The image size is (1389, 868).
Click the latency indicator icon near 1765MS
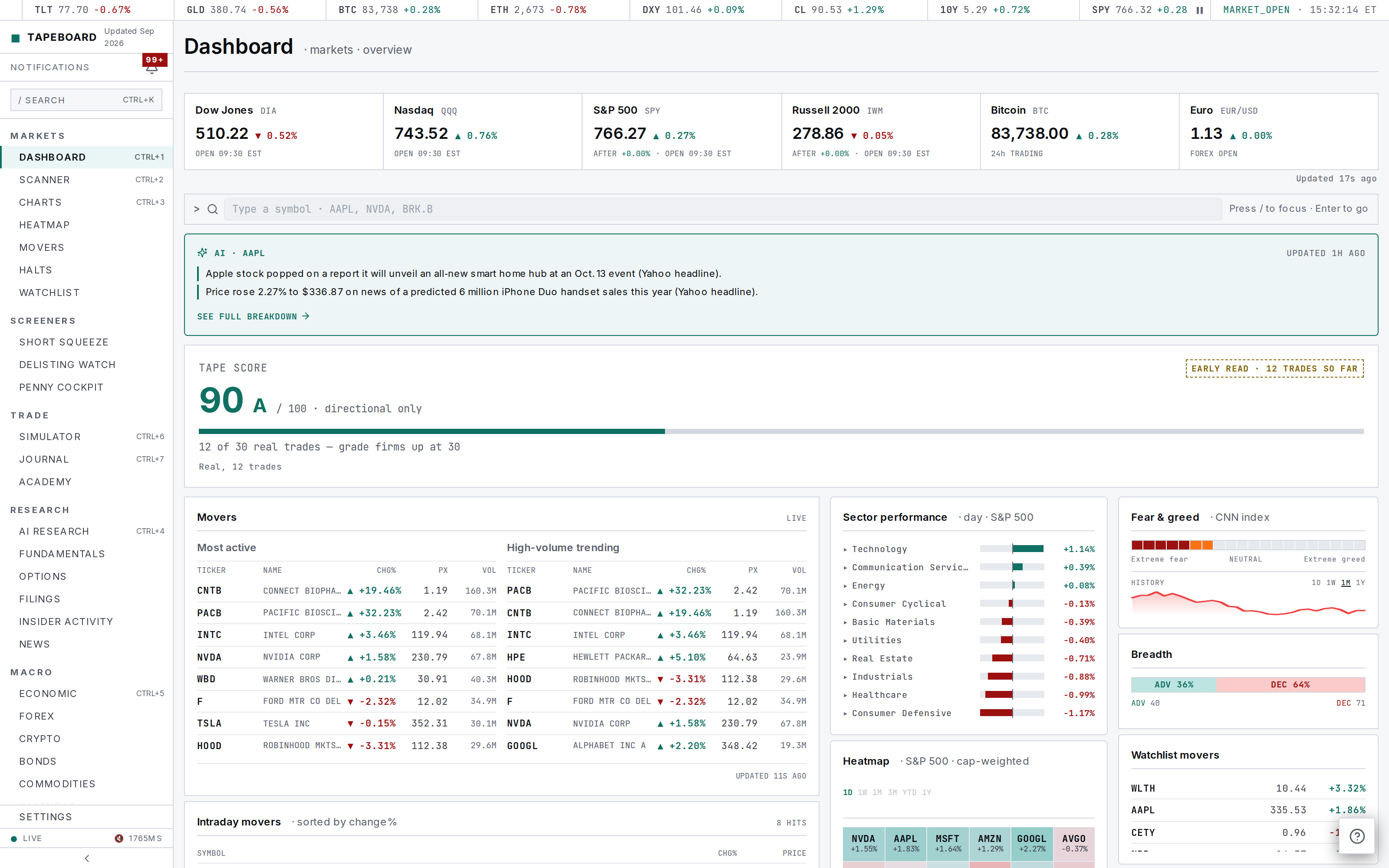coord(119,838)
